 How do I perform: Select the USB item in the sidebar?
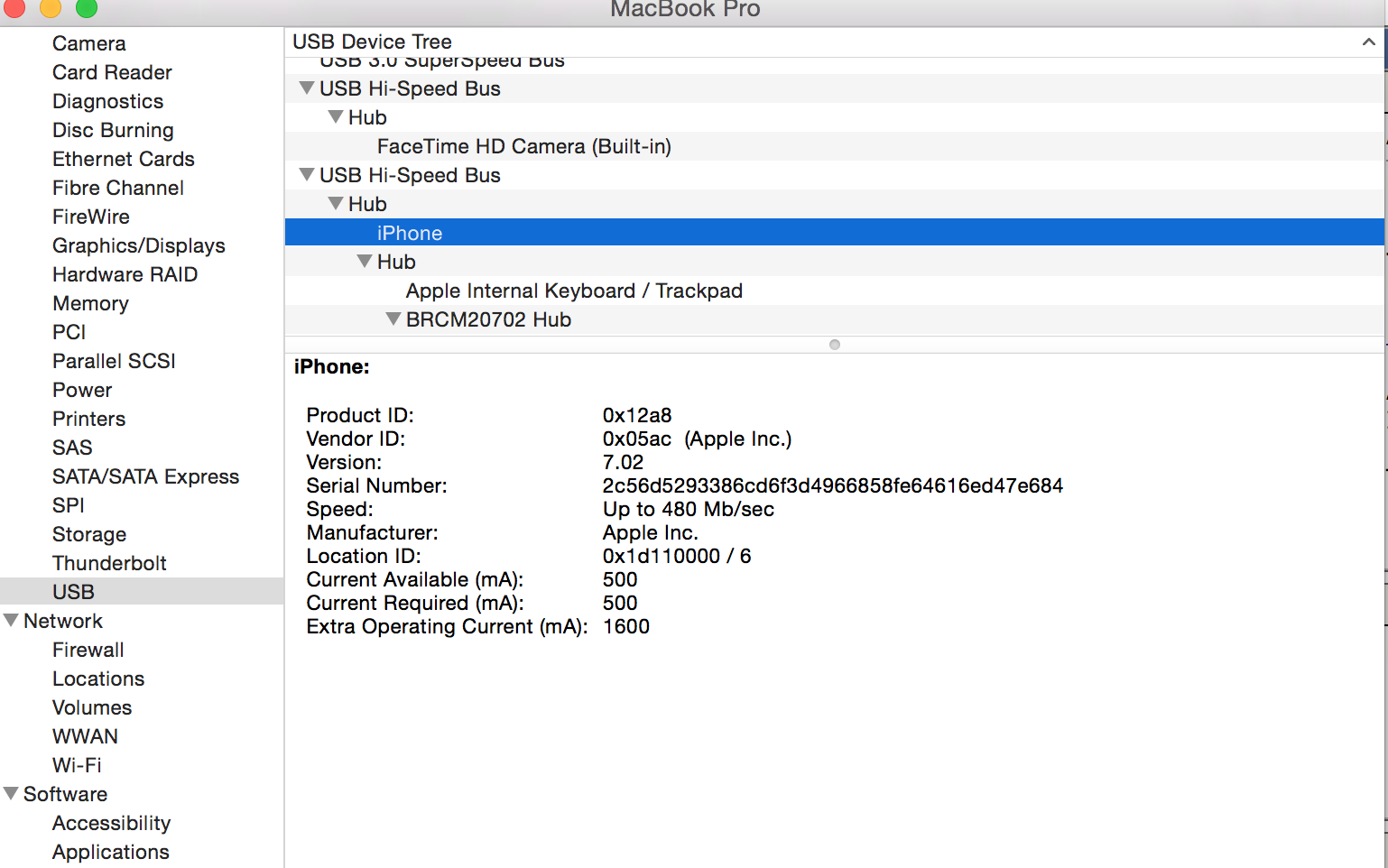point(142,592)
